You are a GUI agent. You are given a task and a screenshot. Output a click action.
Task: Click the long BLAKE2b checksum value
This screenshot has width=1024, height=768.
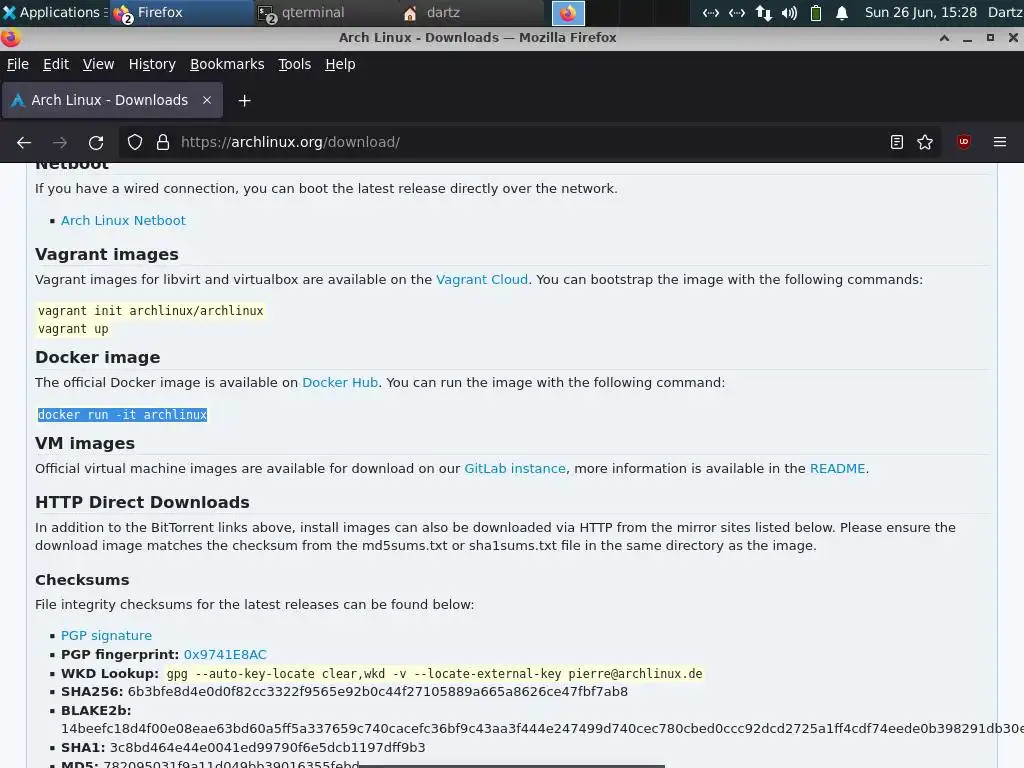coord(542,729)
